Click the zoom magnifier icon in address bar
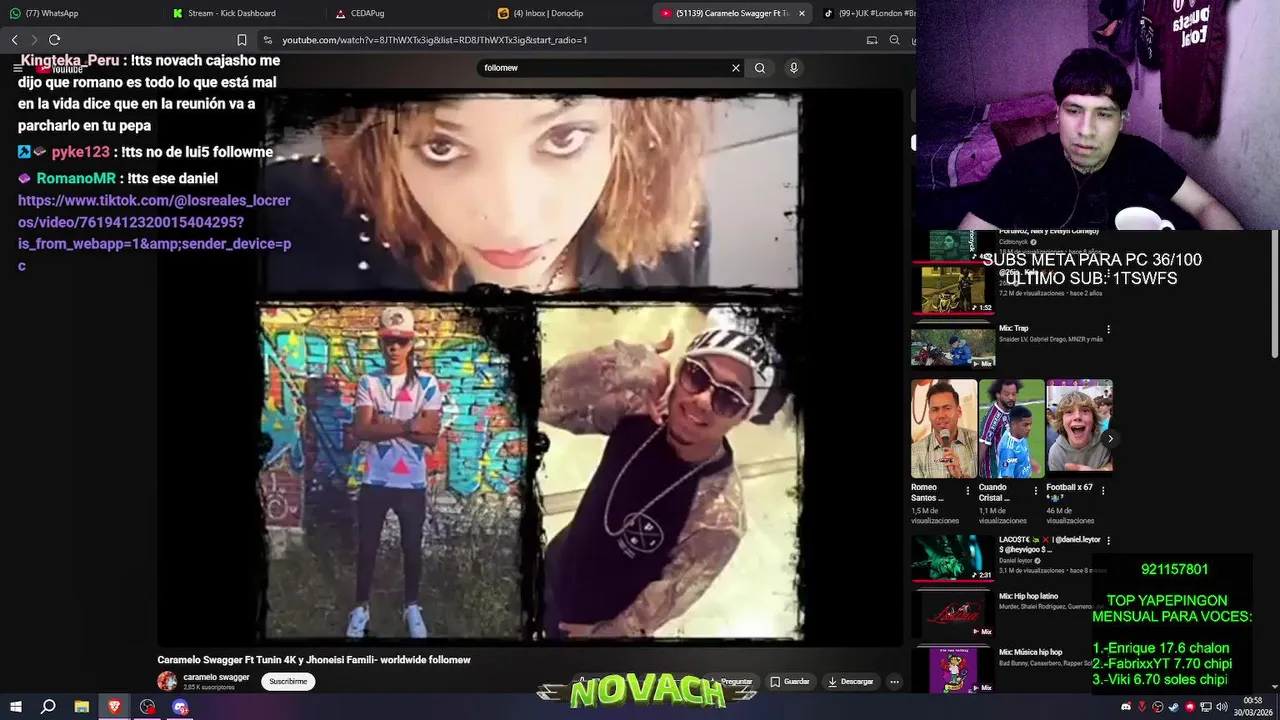 click(x=894, y=40)
